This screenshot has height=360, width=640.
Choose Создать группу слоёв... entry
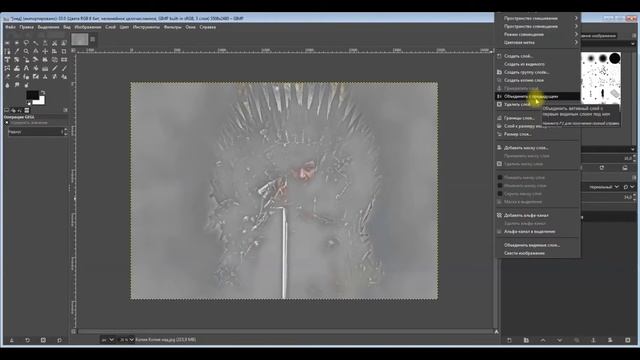[x=537, y=72]
